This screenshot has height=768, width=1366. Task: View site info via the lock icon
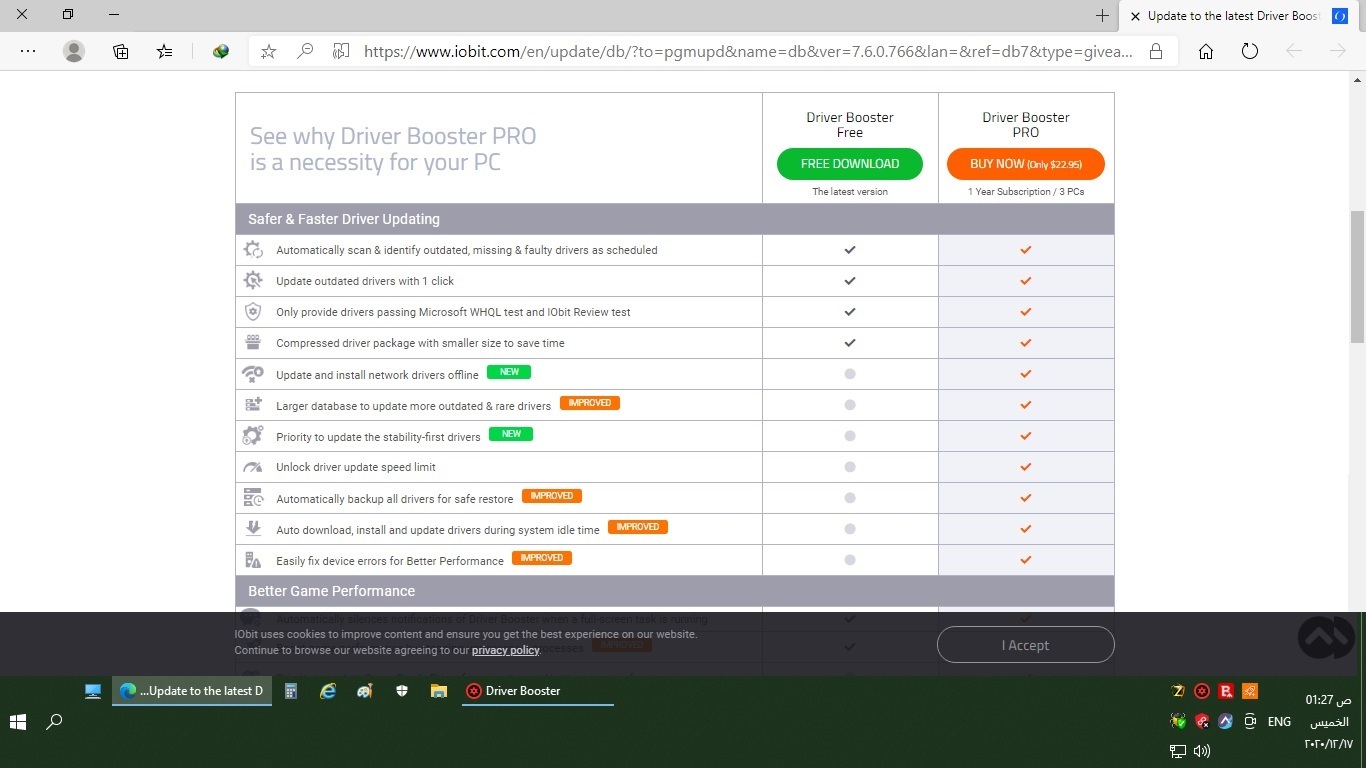click(1156, 51)
